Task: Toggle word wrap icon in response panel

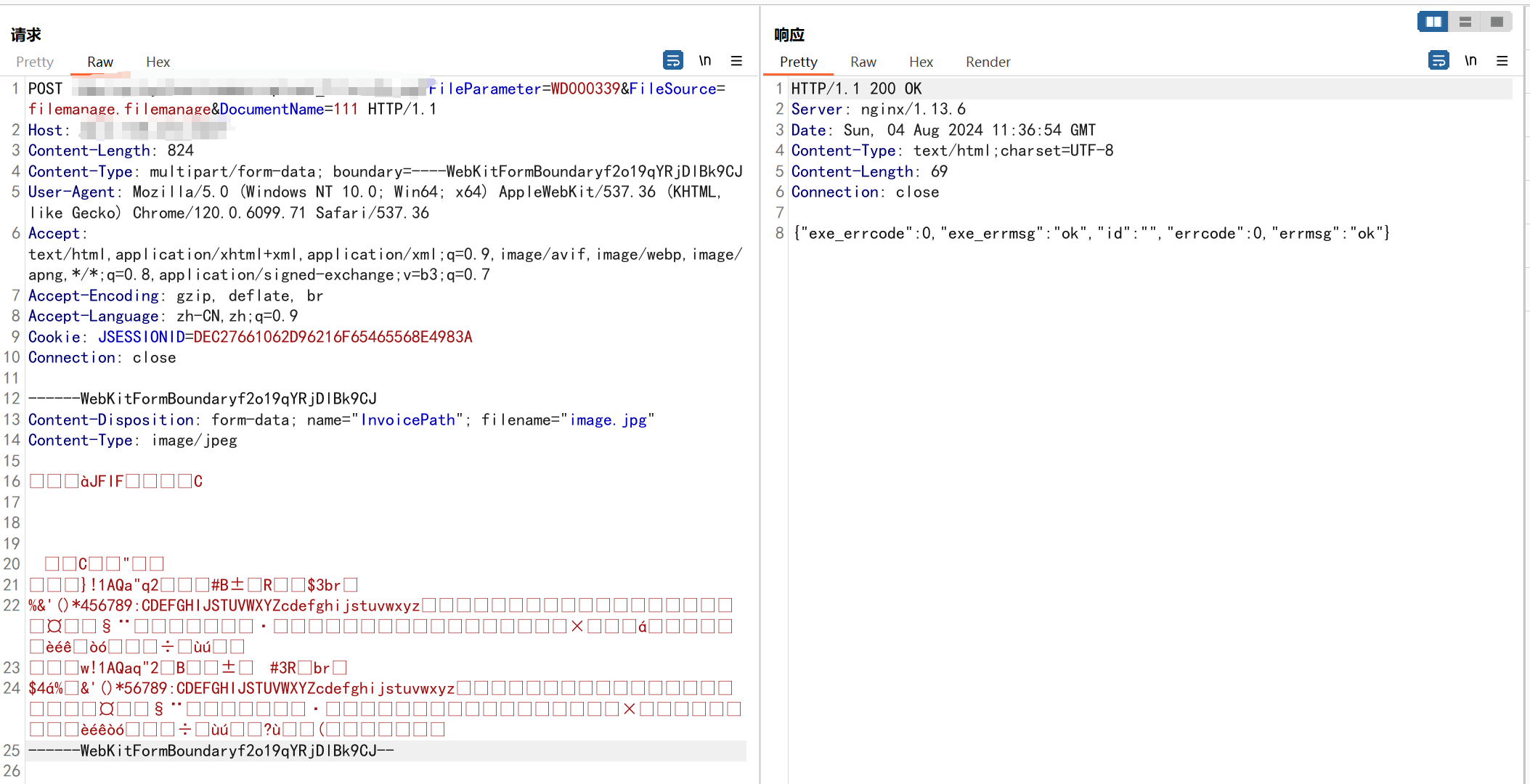Action: pyautogui.click(x=1438, y=60)
